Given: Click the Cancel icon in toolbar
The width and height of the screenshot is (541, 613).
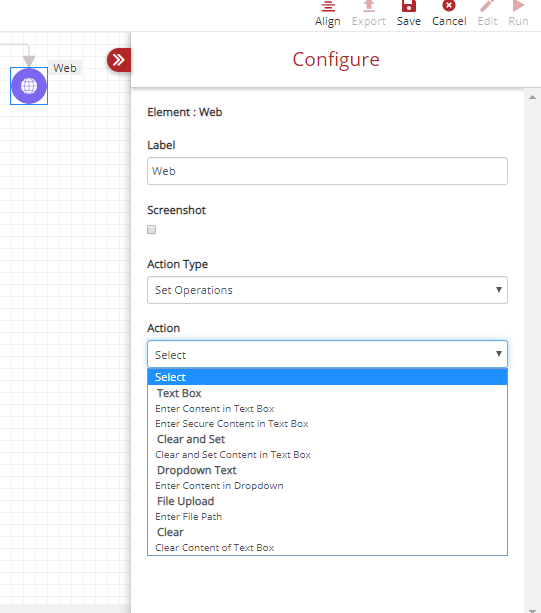Looking at the screenshot, I should [449, 6].
